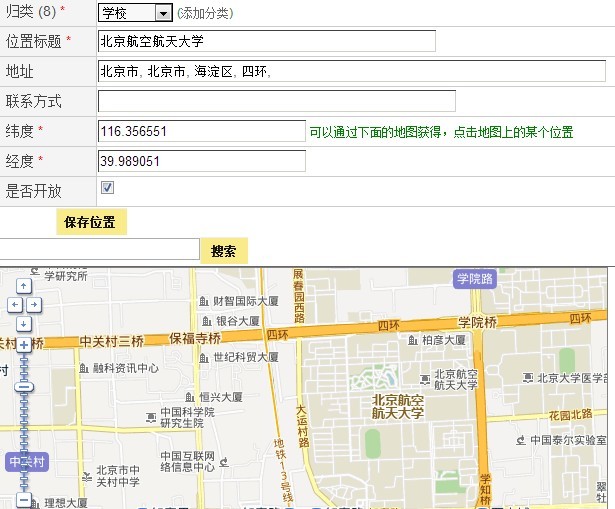Click the 学院路 subway station badge
The width and height of the screenshot is (615, 509).
tap(475, 279)
